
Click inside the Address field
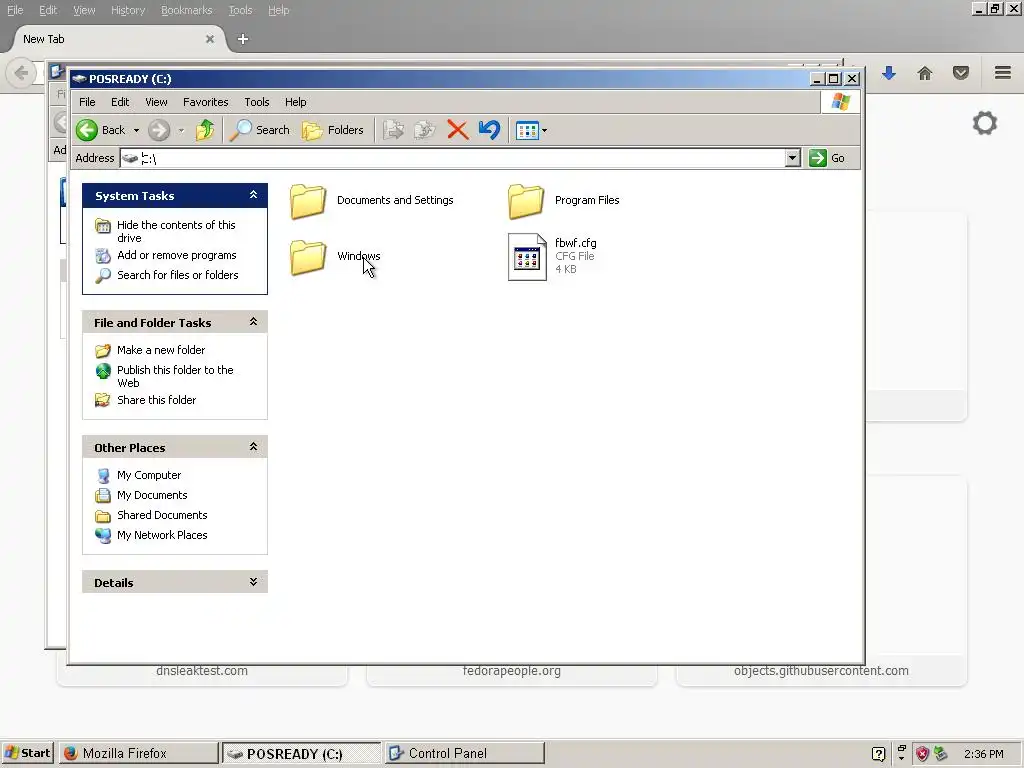click(x=453, y=158)
